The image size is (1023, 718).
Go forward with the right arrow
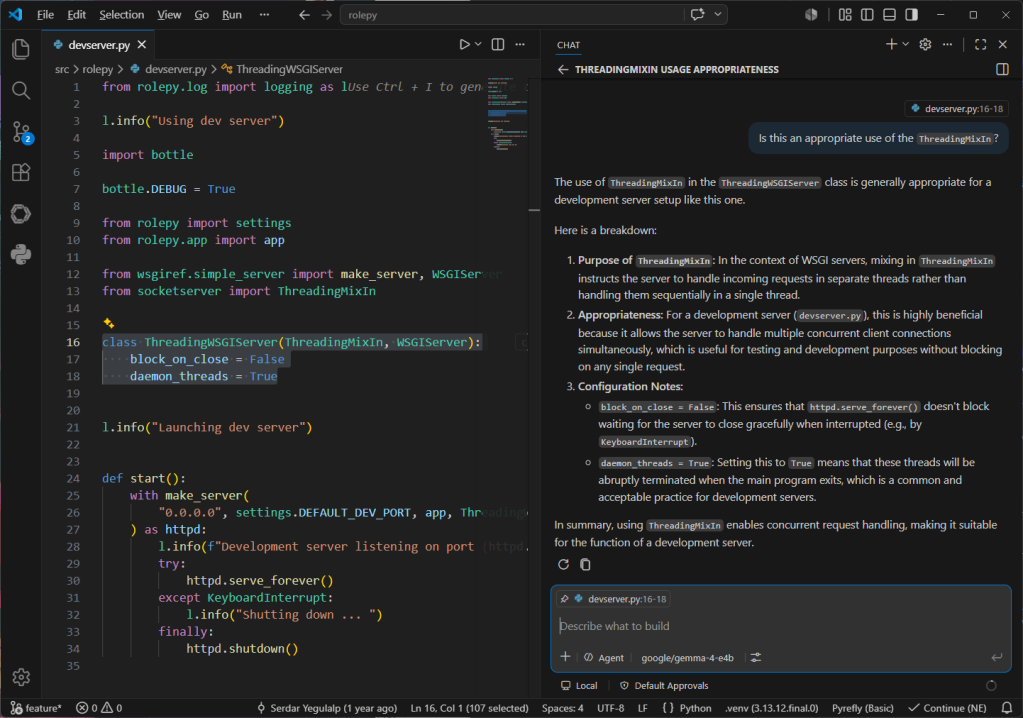pyautogui.click(x=327, y=14)
